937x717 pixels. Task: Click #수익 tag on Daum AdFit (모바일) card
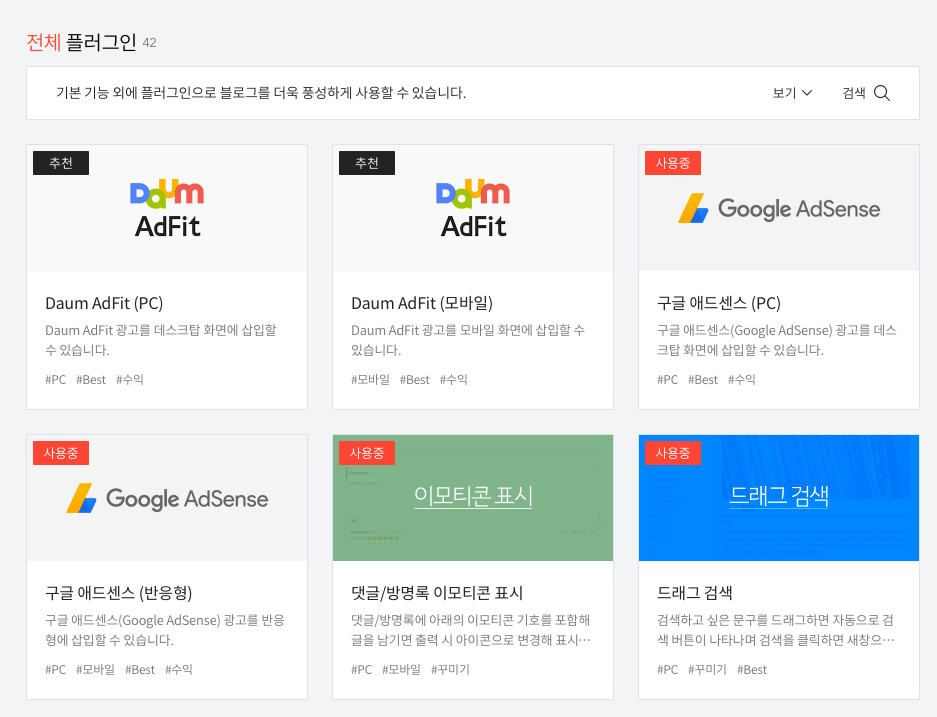click(454, 380)
